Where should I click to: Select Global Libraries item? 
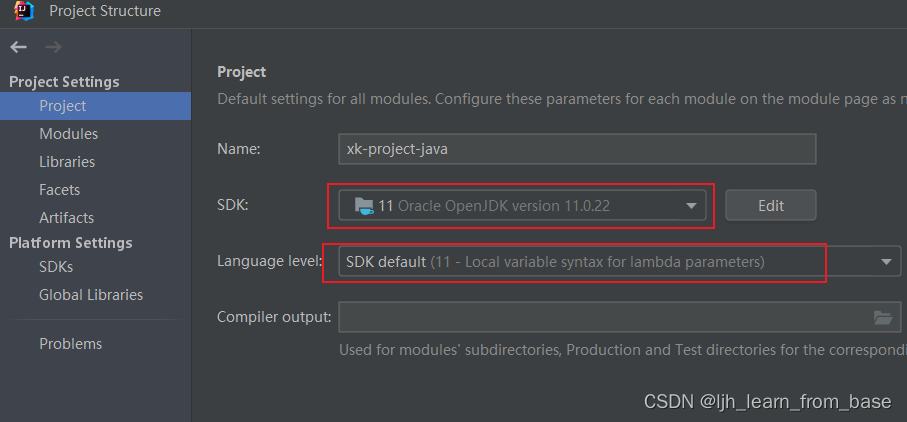(91, 295)
